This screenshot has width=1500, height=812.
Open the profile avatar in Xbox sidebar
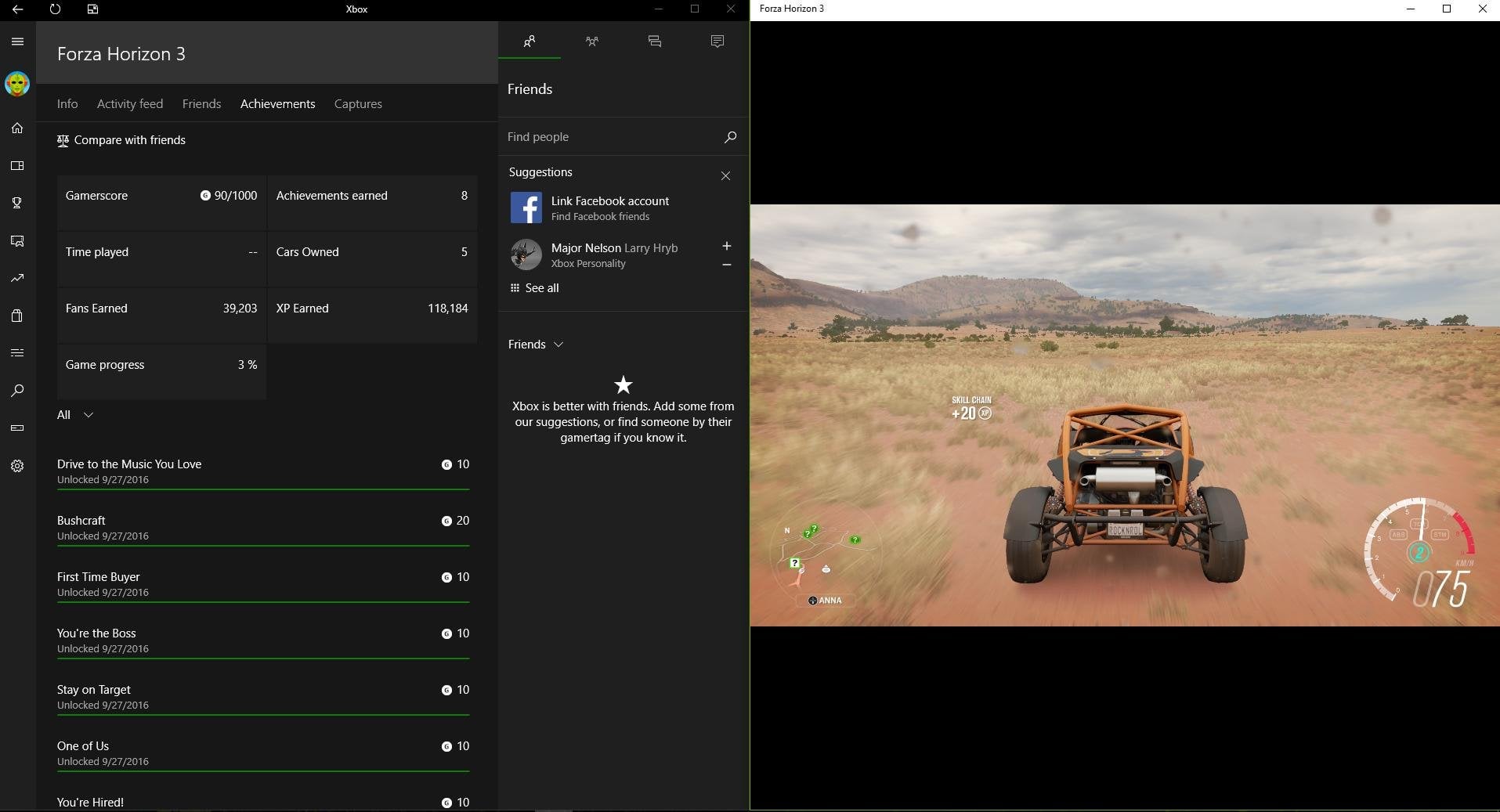(x=17, y=84)
